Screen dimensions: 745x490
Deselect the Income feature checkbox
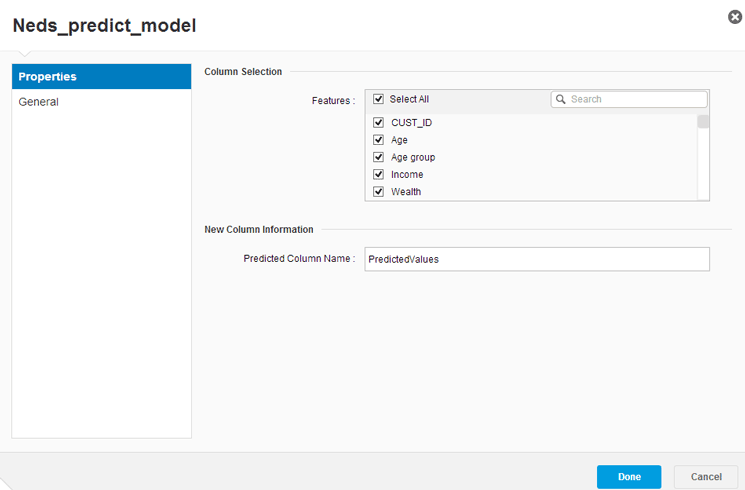378,174
